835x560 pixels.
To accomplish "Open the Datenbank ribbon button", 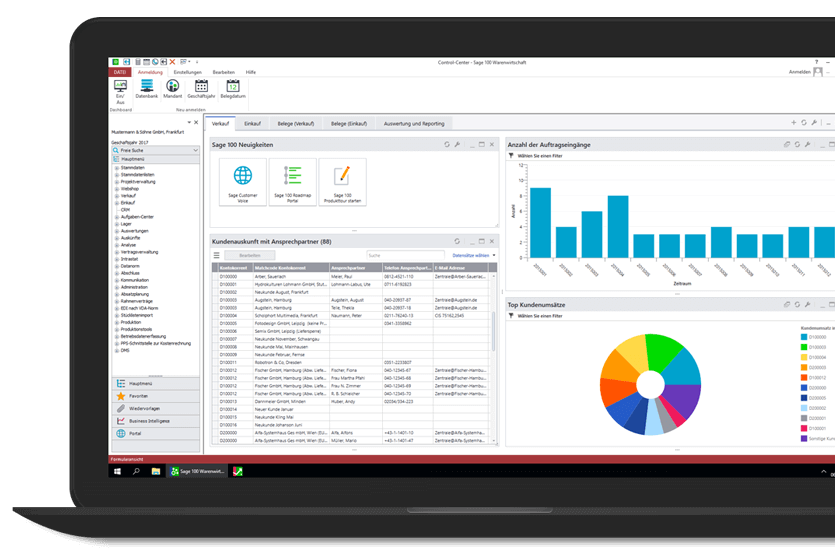I will coord(146,89).
